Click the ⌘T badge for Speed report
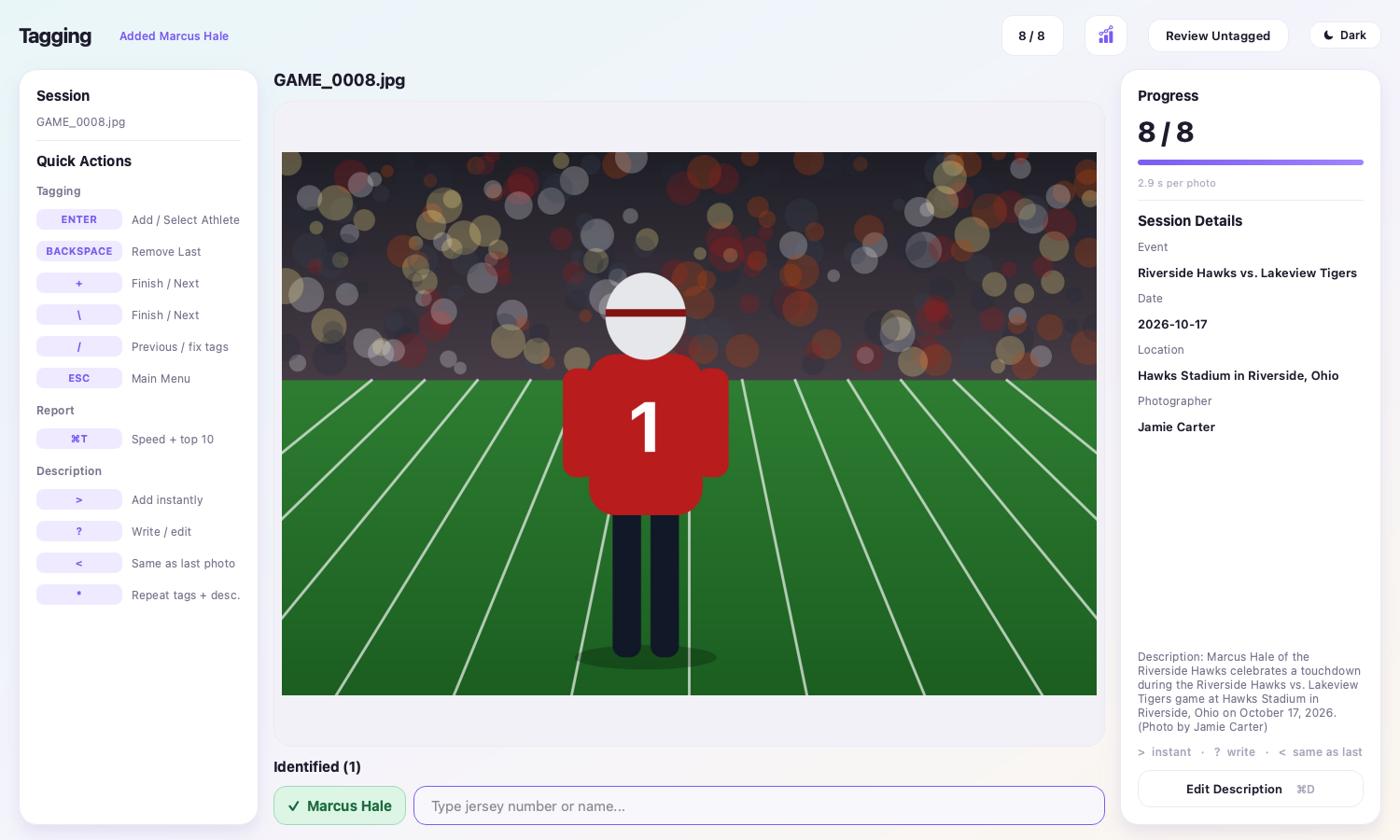 79,439
